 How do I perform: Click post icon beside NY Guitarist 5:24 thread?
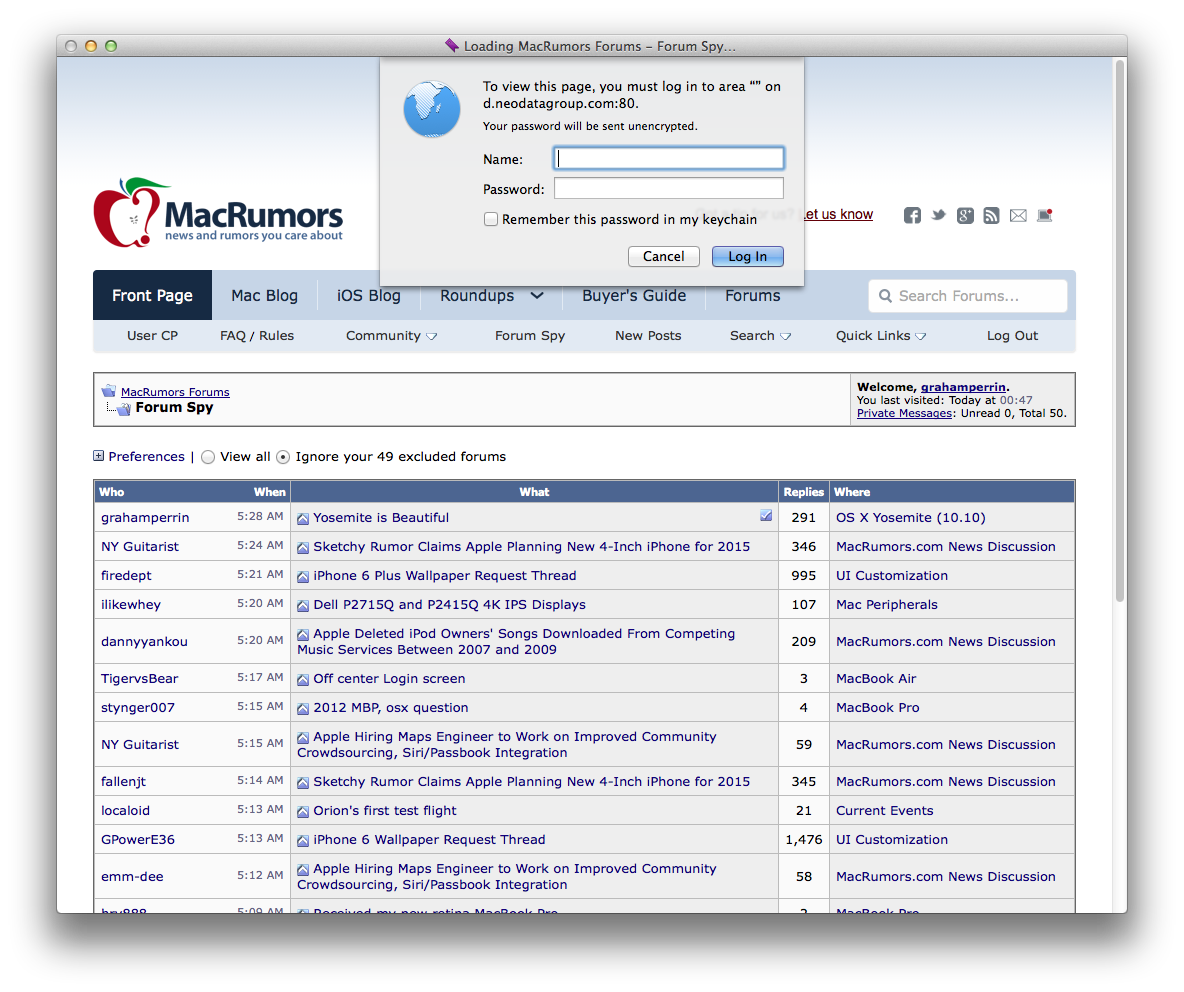[303, 547]
